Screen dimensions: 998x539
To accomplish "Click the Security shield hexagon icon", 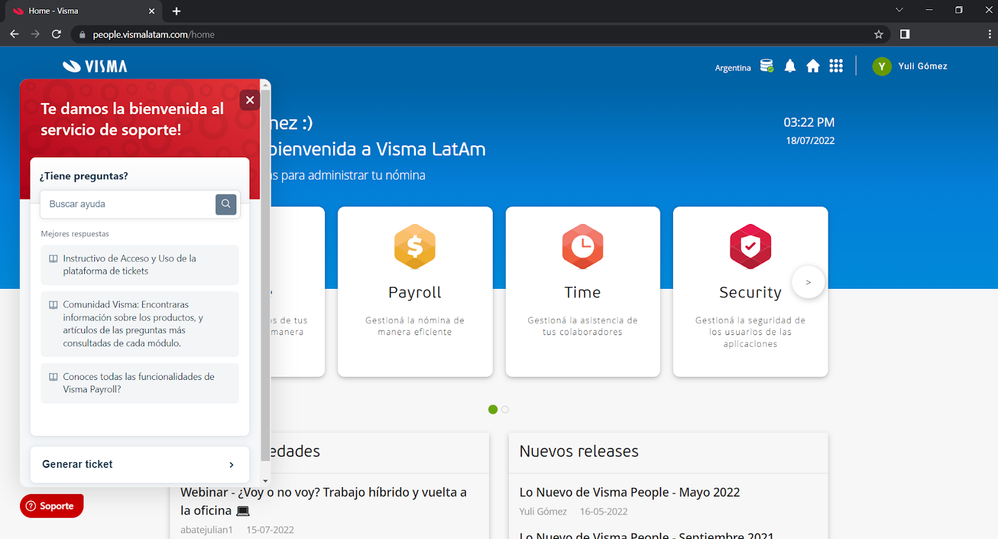I will tap(750, 246).
